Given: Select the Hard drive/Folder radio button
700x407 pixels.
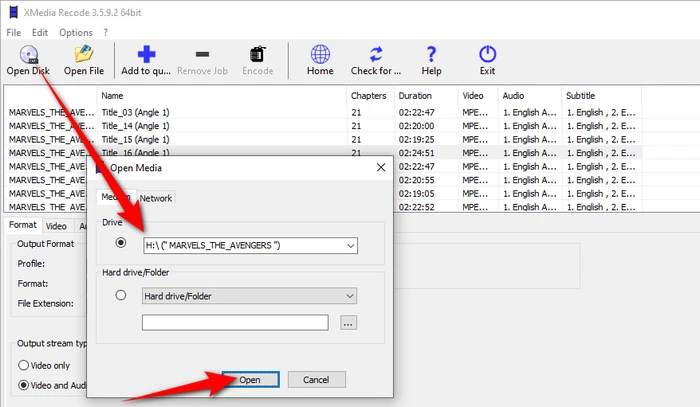Looking at the screenshot, I should pyautogui.click(x=123, y=296).
